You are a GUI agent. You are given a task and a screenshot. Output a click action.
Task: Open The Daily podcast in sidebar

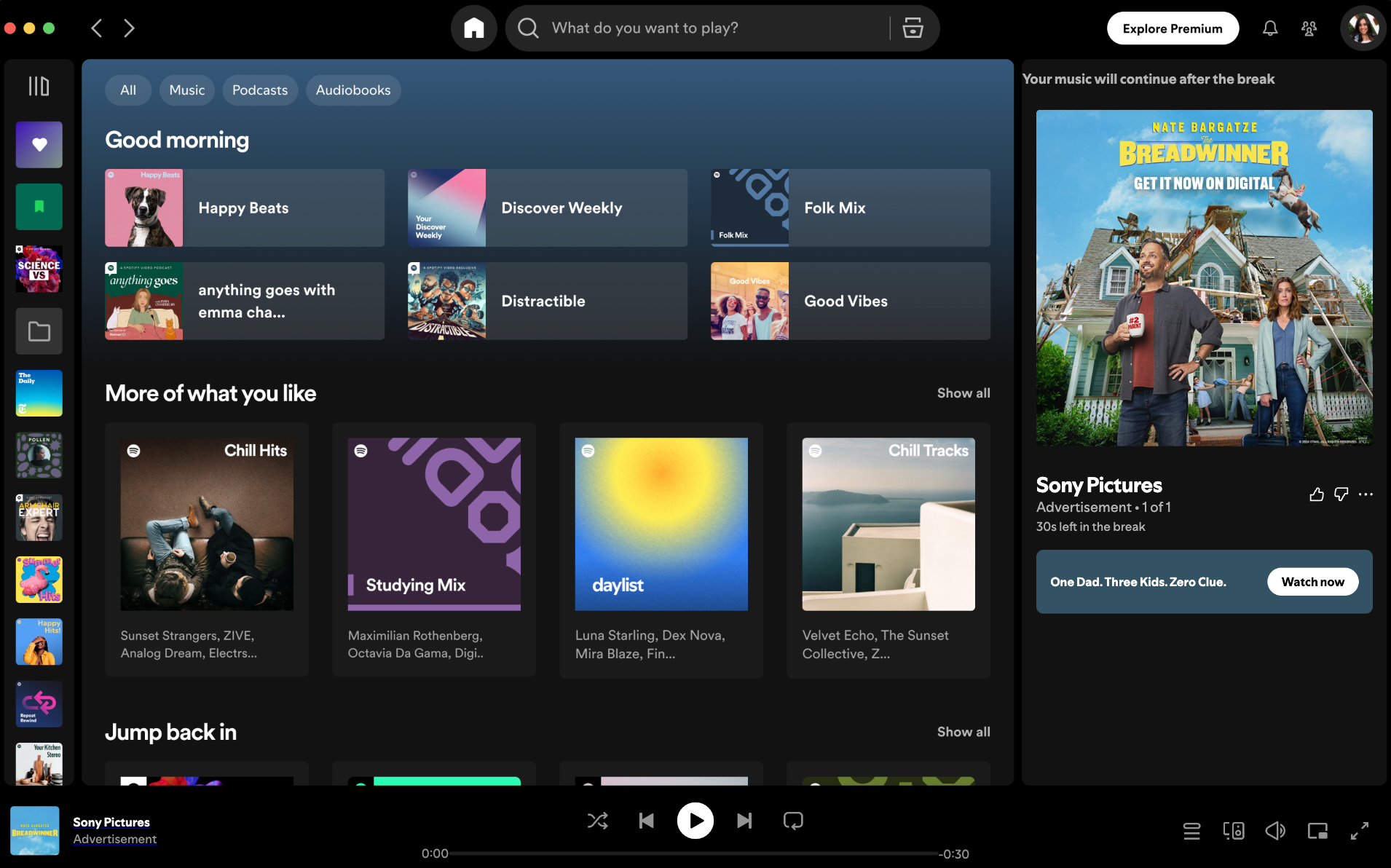(x=39, y=393)
